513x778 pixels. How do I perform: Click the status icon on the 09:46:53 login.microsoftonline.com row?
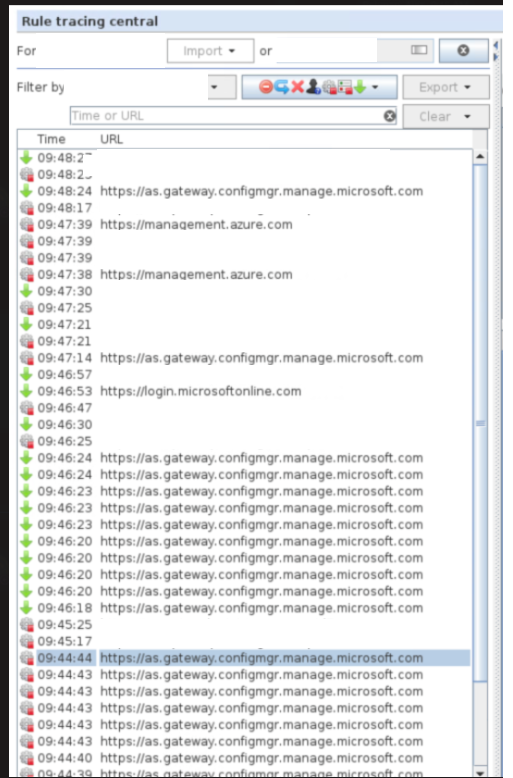[26, 391]
